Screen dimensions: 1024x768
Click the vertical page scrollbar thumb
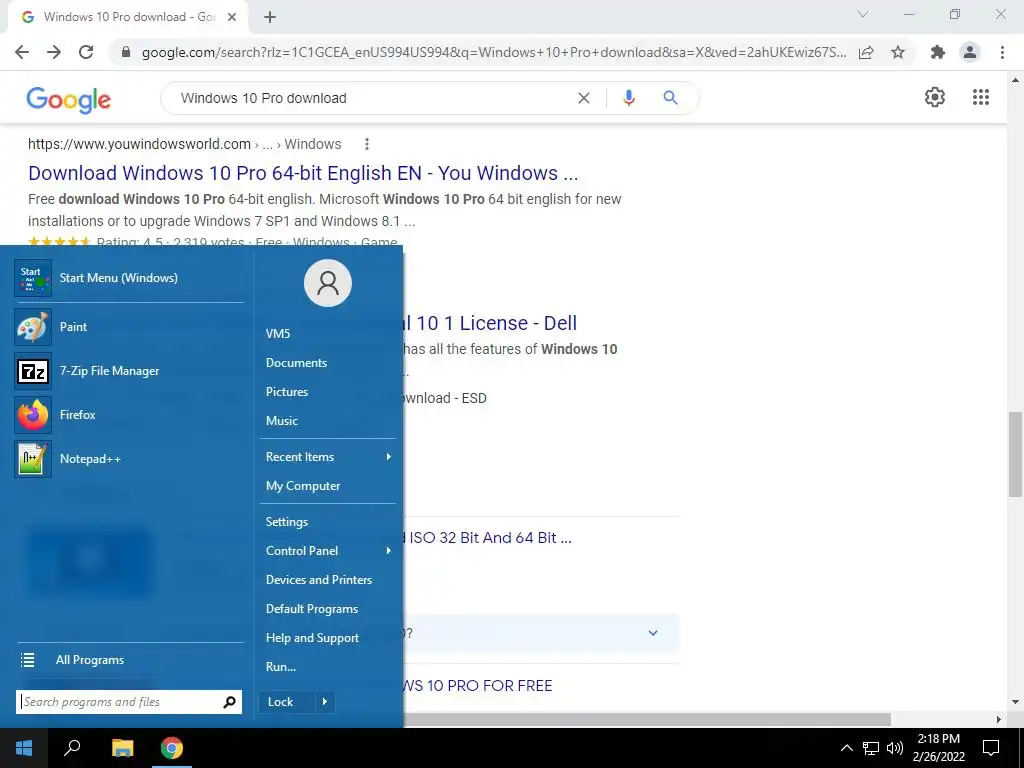click(1015, 454)
